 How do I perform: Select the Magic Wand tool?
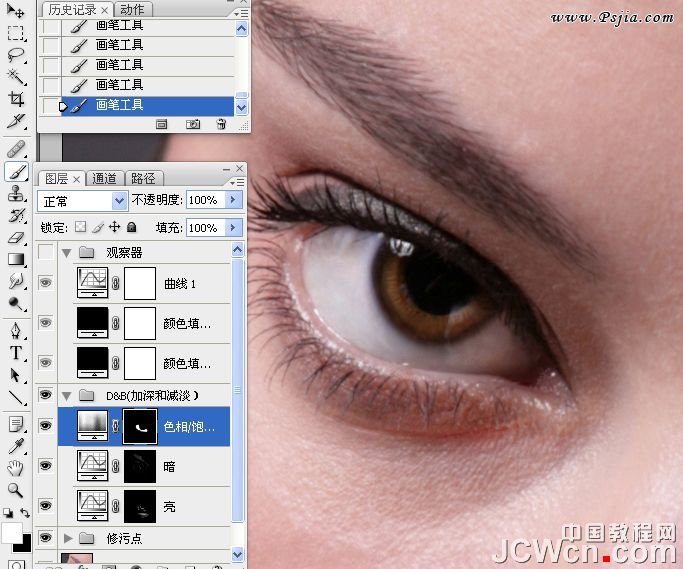point(16,77)
